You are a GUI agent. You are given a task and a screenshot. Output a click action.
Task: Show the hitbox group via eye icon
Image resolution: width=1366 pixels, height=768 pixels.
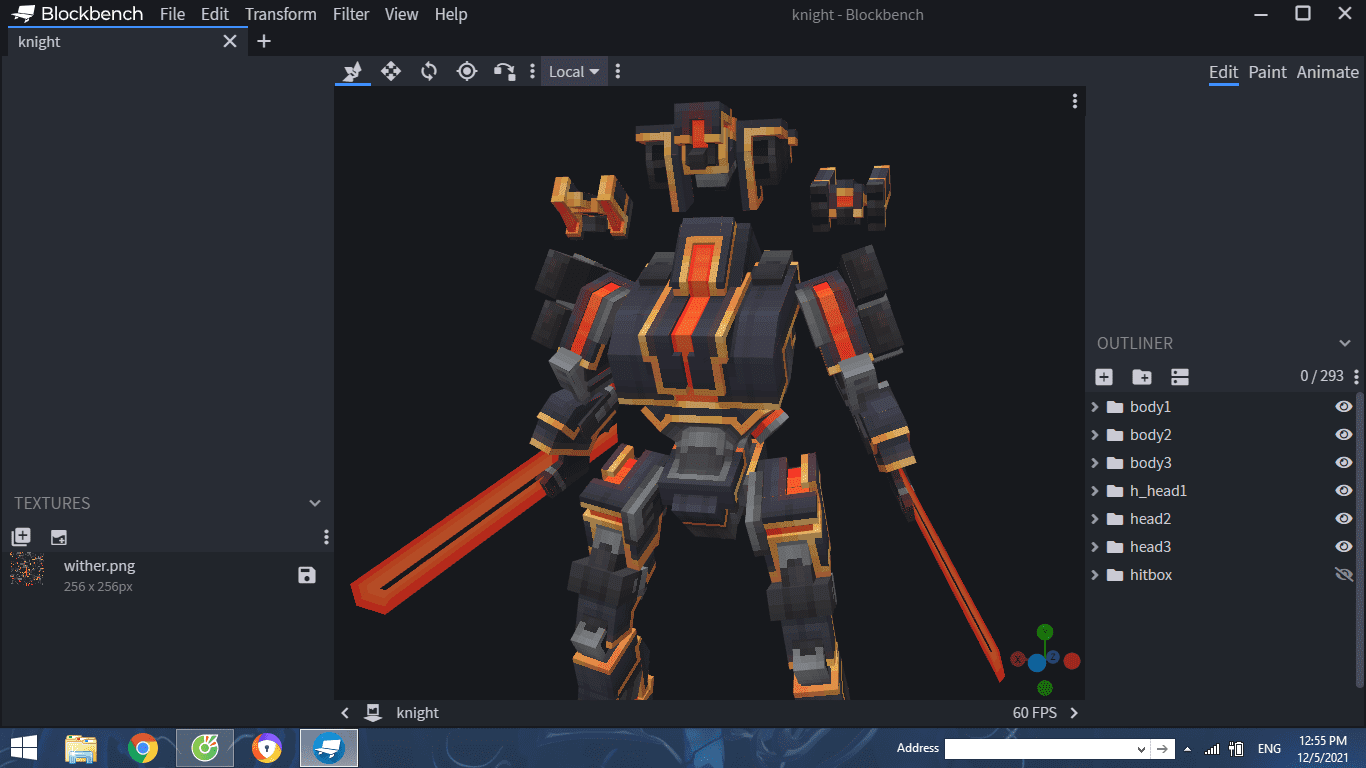1343,575
